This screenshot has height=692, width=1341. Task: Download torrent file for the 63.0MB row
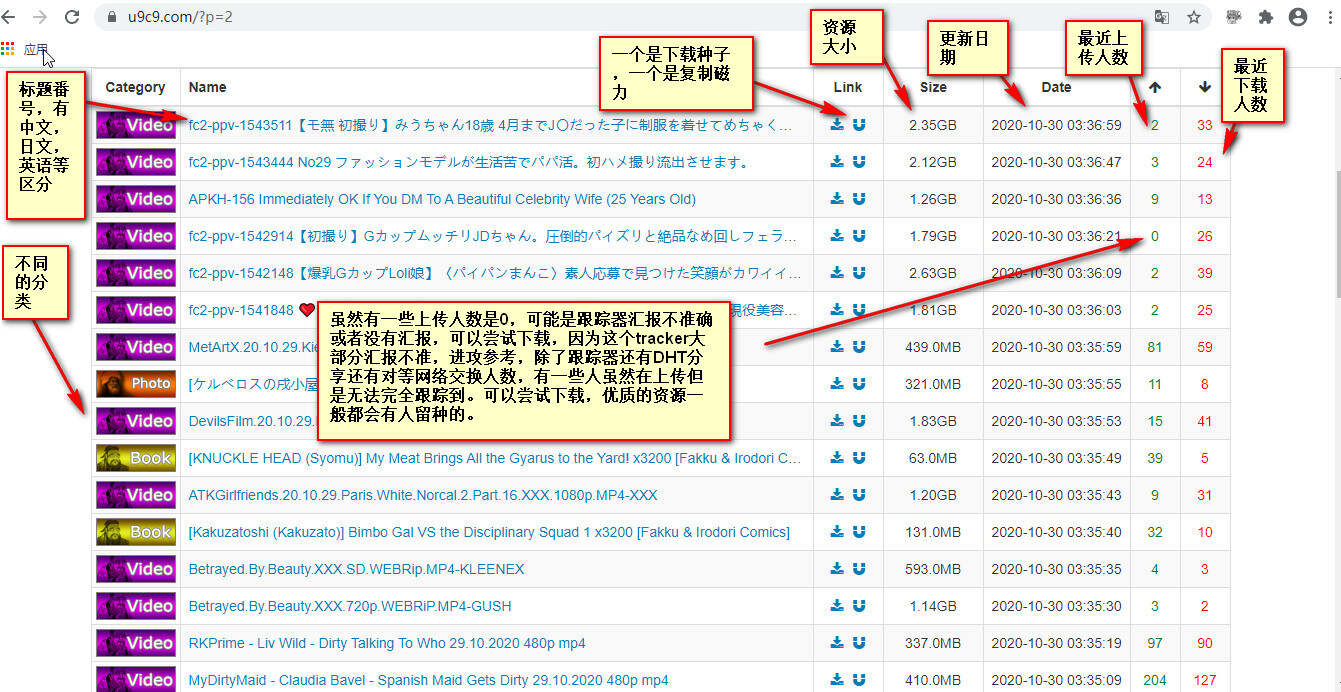837,458
